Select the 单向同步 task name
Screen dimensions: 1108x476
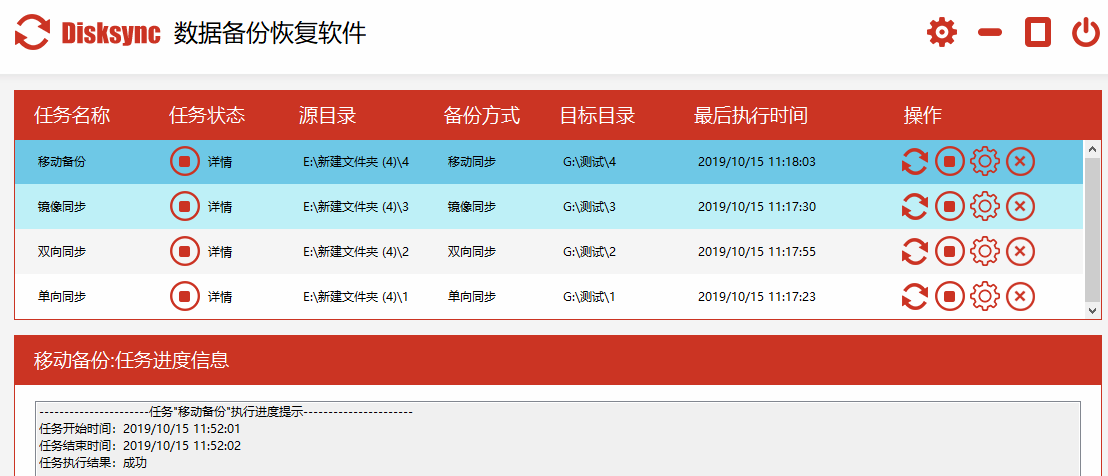click(x=62, y=297)
